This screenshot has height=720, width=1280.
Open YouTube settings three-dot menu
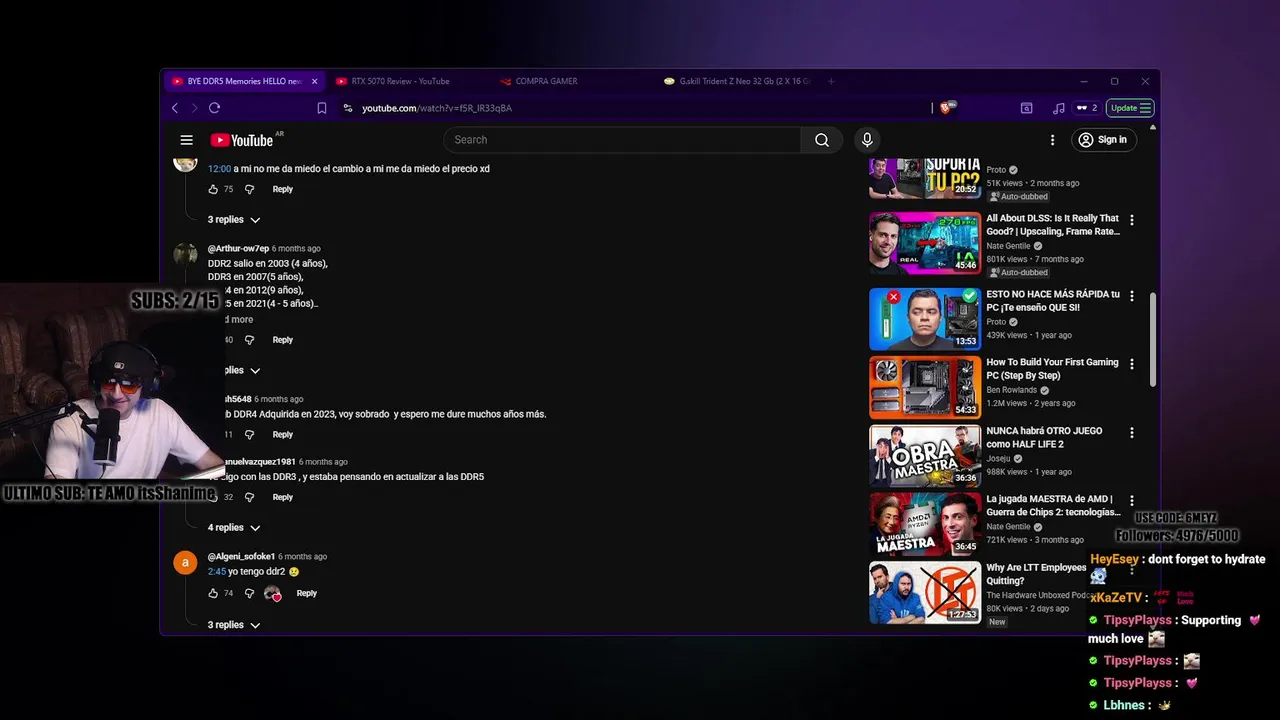pyautogui.click(x=1052, y=140)
